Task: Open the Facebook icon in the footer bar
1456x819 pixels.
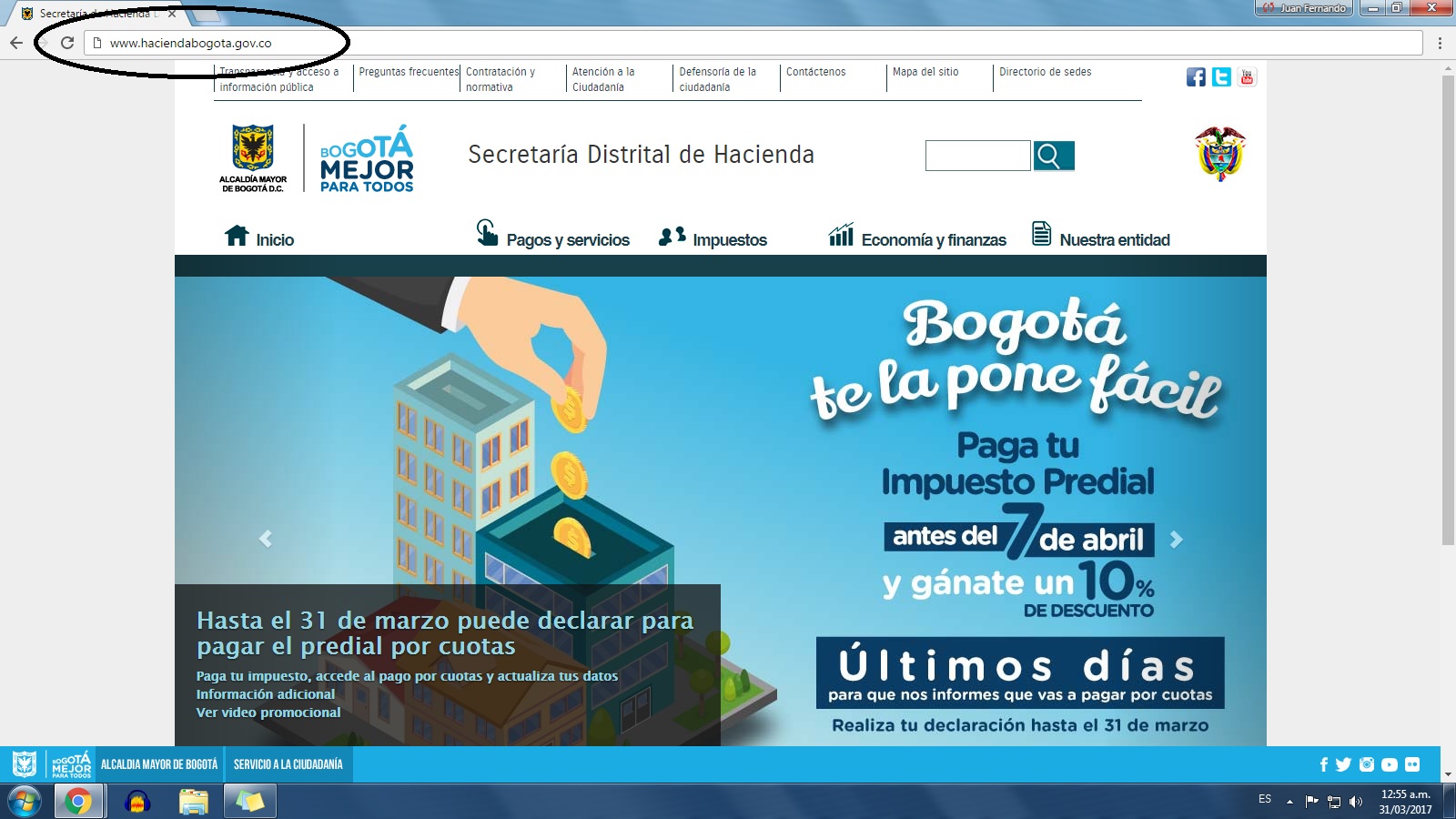Action: coord(1324,764)
